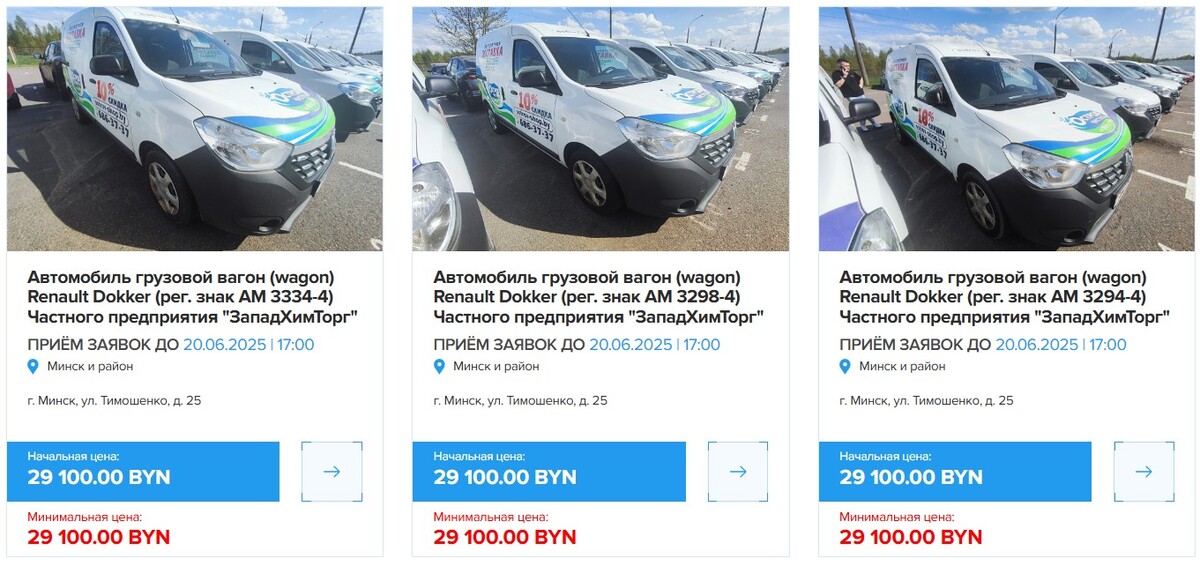Click arrow button on AM 3334-4 listing

point(331,472)
